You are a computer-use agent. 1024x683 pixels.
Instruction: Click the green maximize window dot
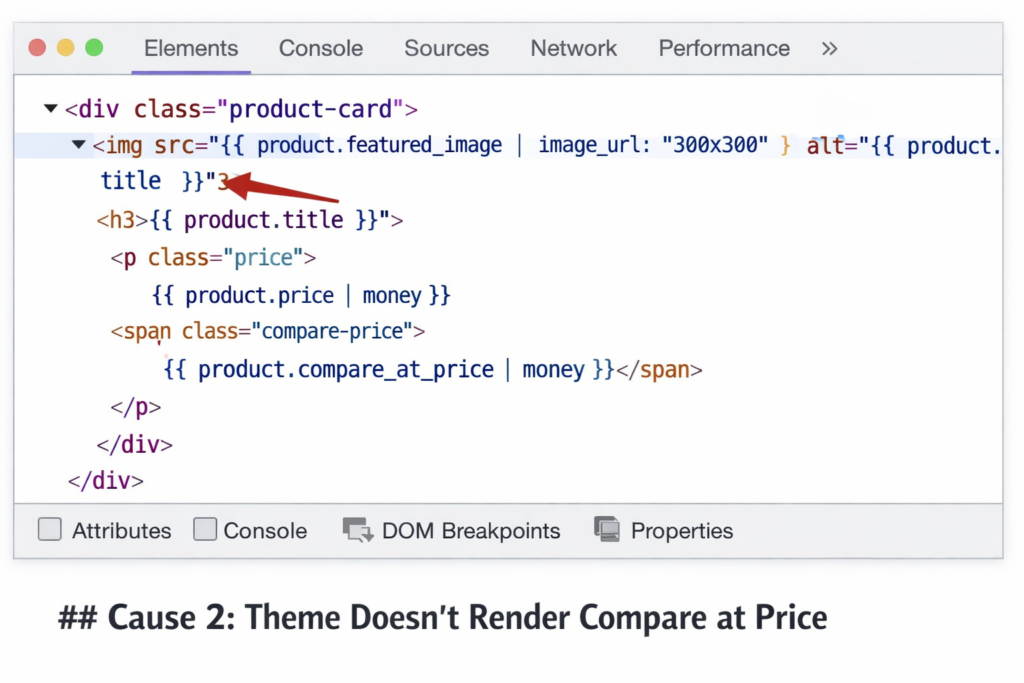(x=94, y=48)
